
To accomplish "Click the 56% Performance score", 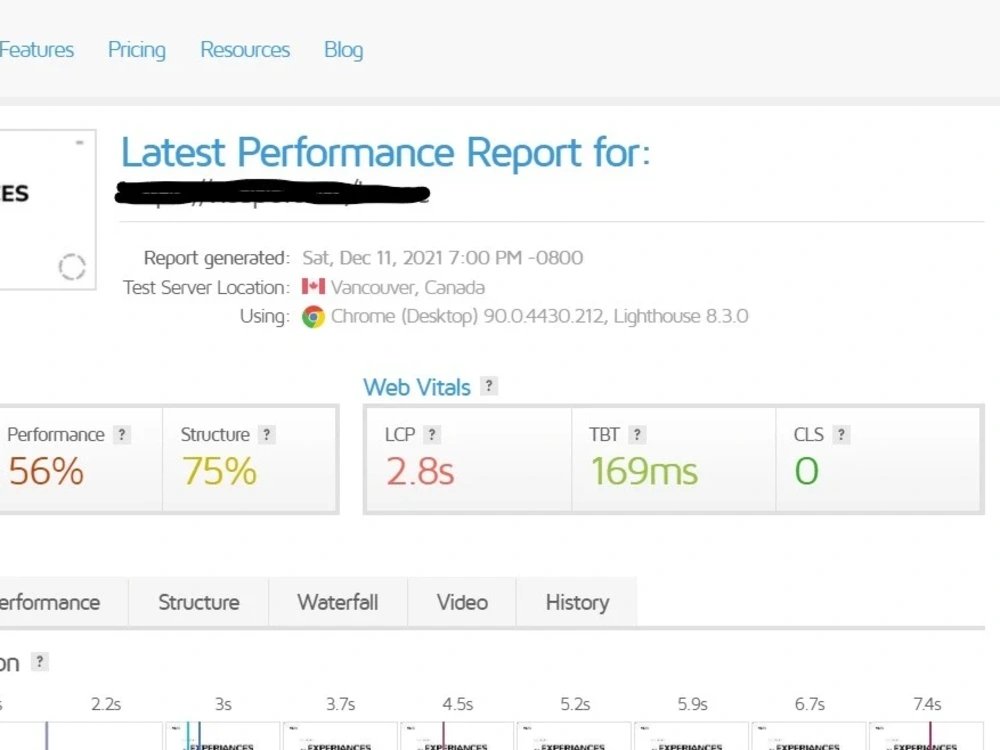I will click(x=46, y=471).
